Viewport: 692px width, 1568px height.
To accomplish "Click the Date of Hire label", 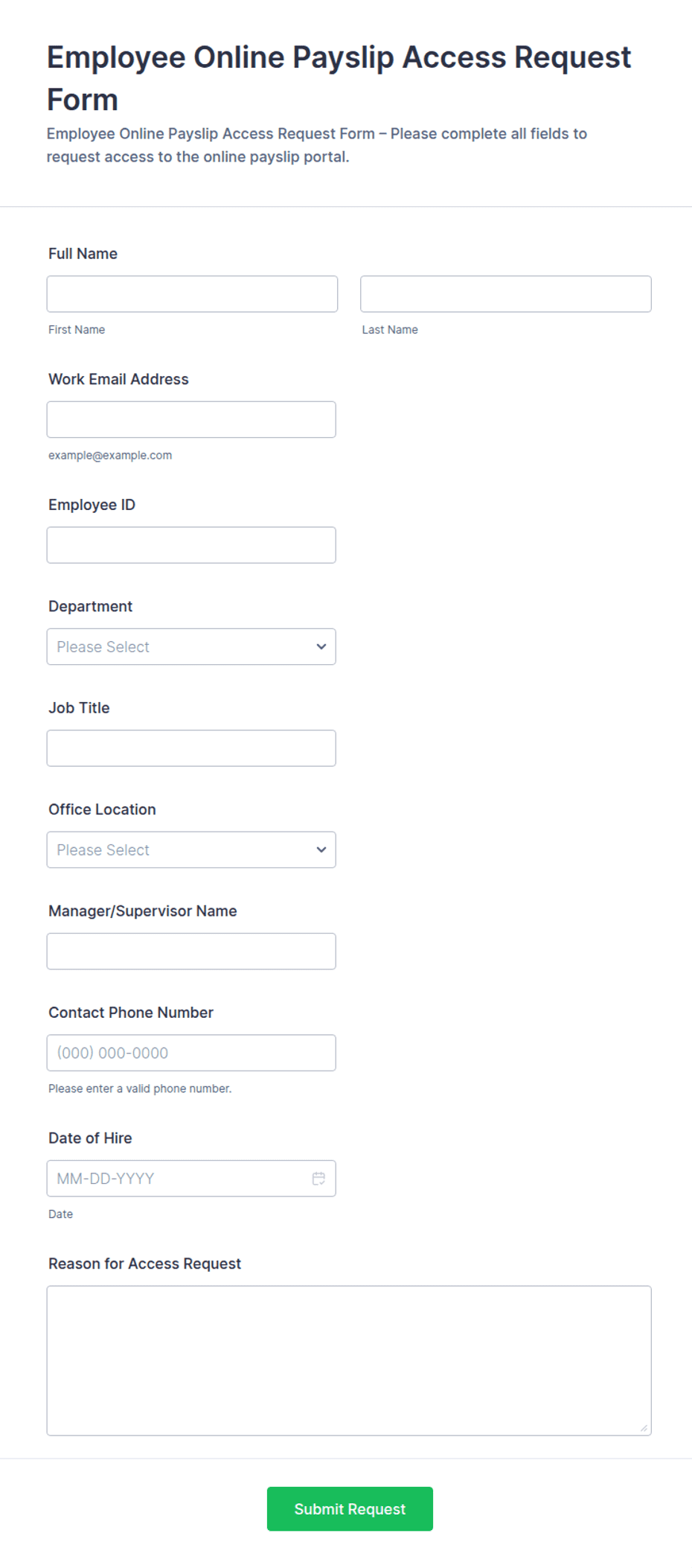I will (x=90, y=1138).
